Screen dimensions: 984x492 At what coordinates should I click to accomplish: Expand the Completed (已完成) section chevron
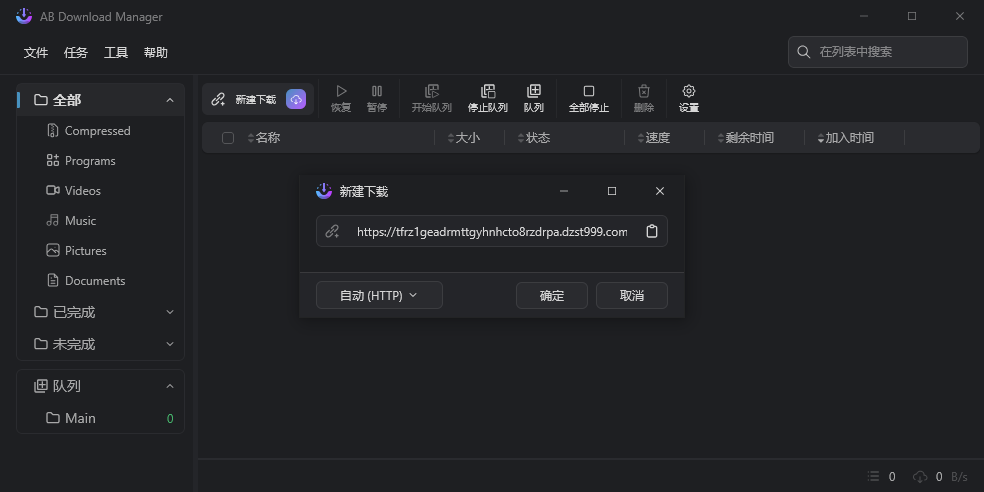click(170, 312)
